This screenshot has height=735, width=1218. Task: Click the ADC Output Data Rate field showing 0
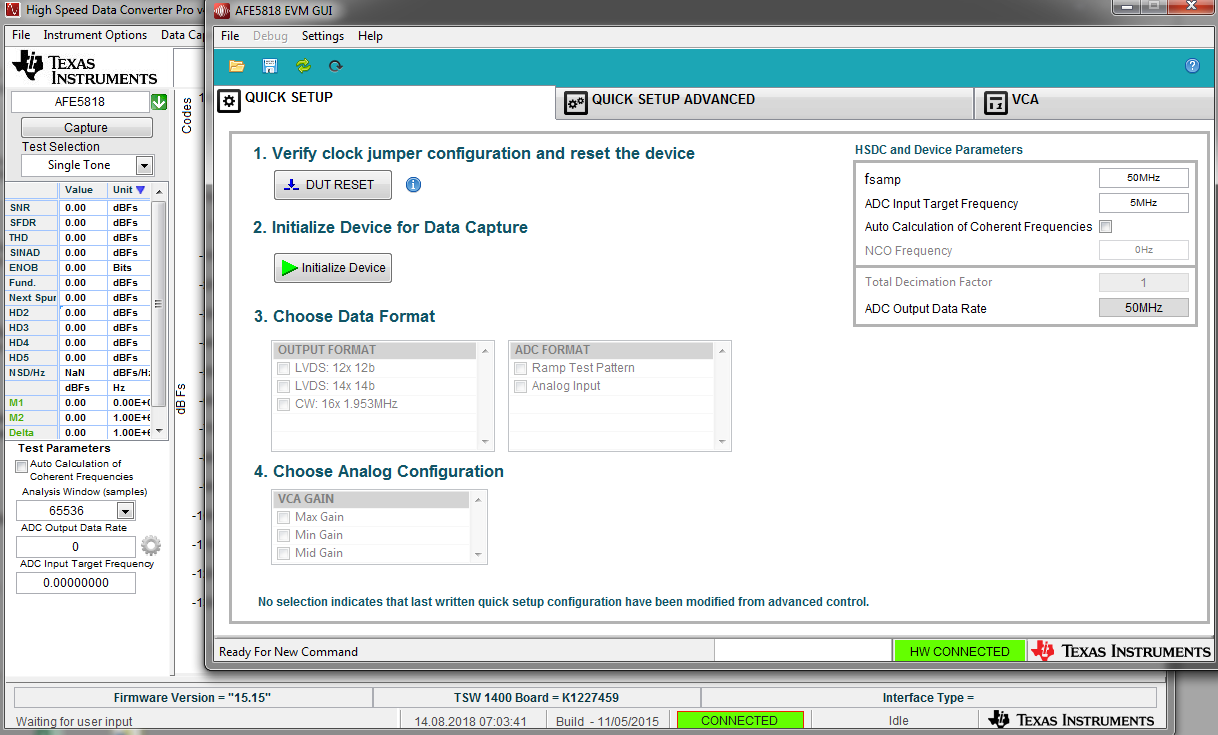click(x=76, y=547)
